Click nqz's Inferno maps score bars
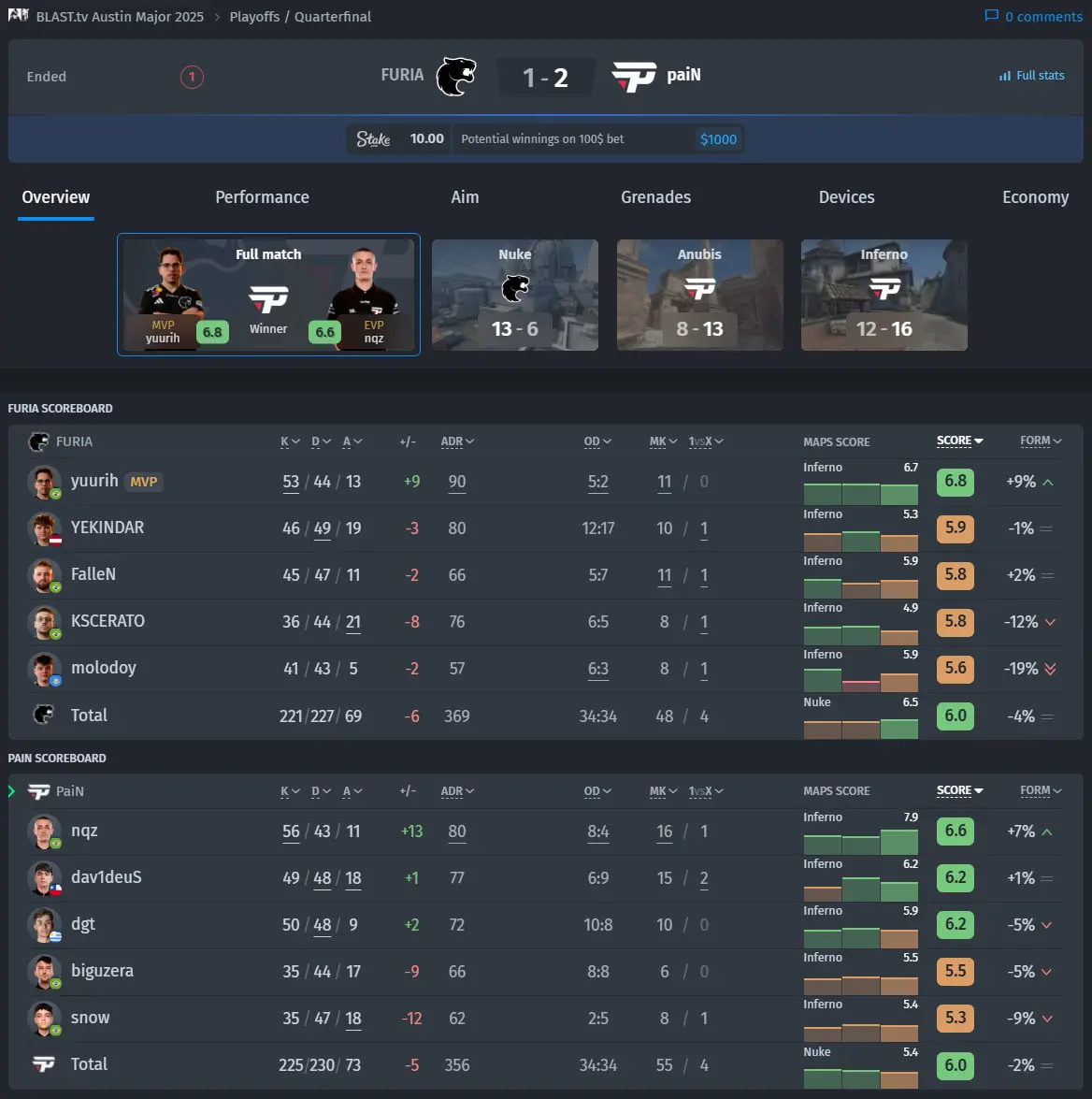 pyautogui.click(x=861, y=843)
